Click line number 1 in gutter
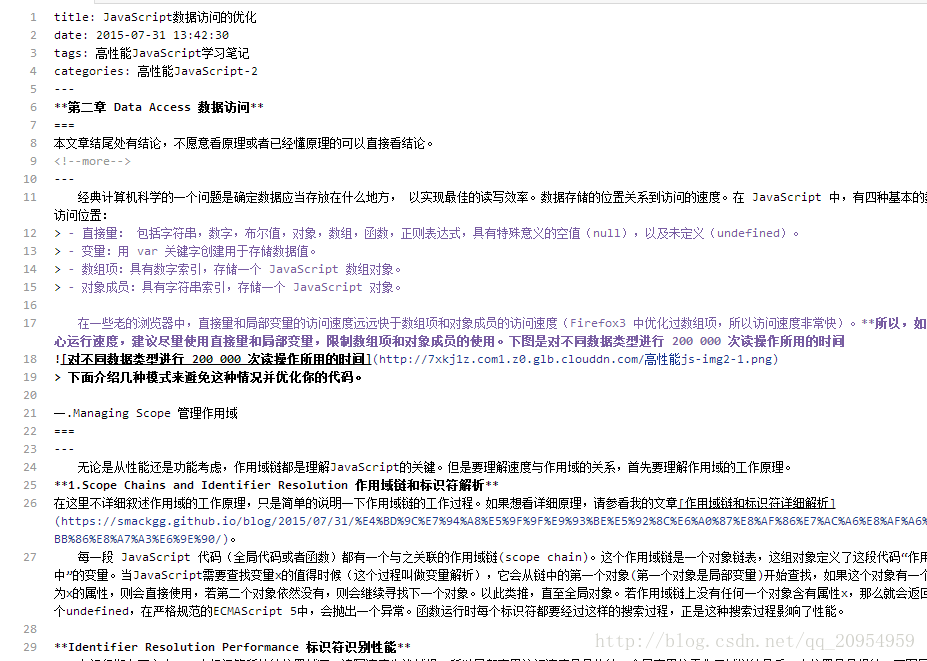Screen dimensions: 927x661 (x=34, y=17)
